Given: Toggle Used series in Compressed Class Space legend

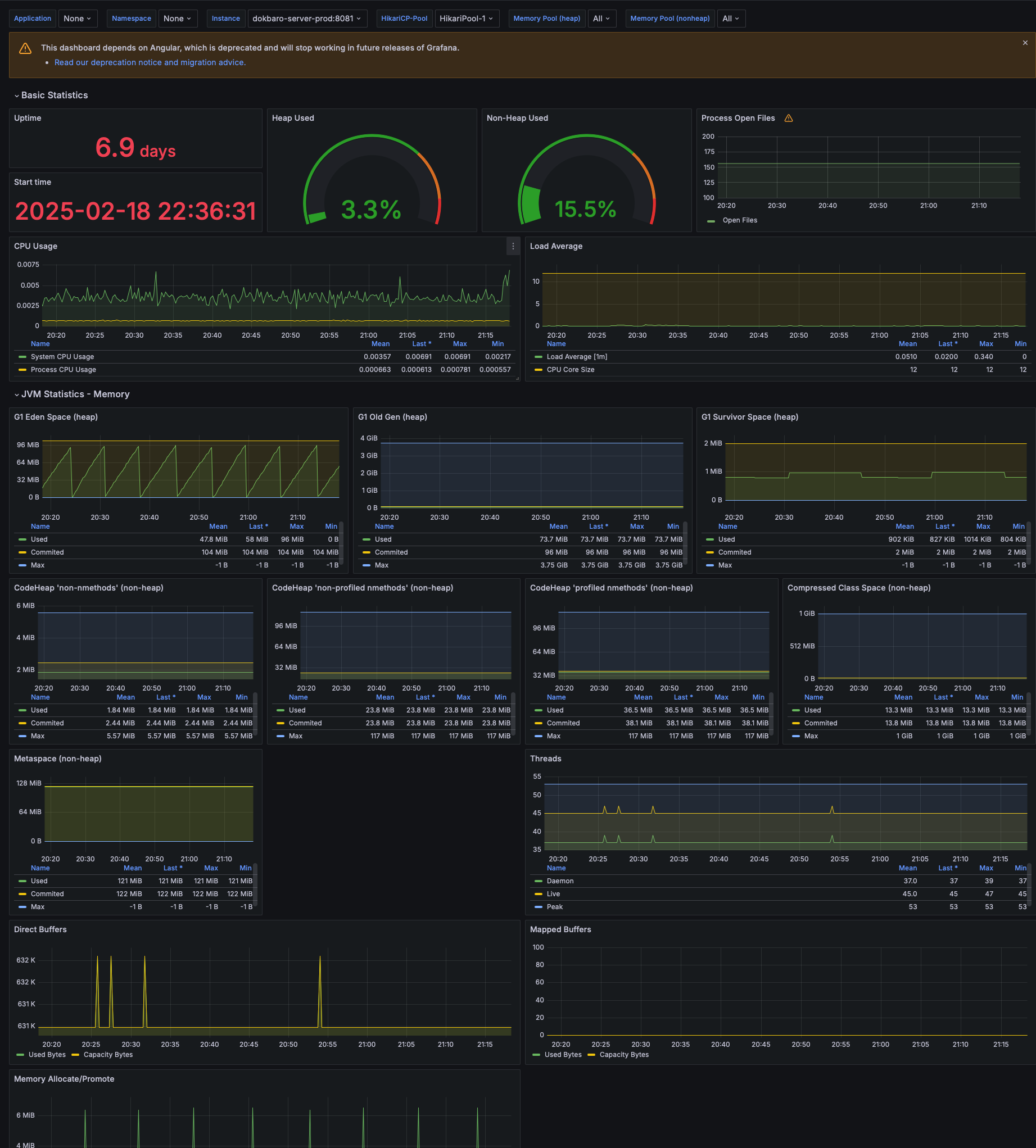Looking at the screenshot, I should pyautogui.click(x=812, y=710).
